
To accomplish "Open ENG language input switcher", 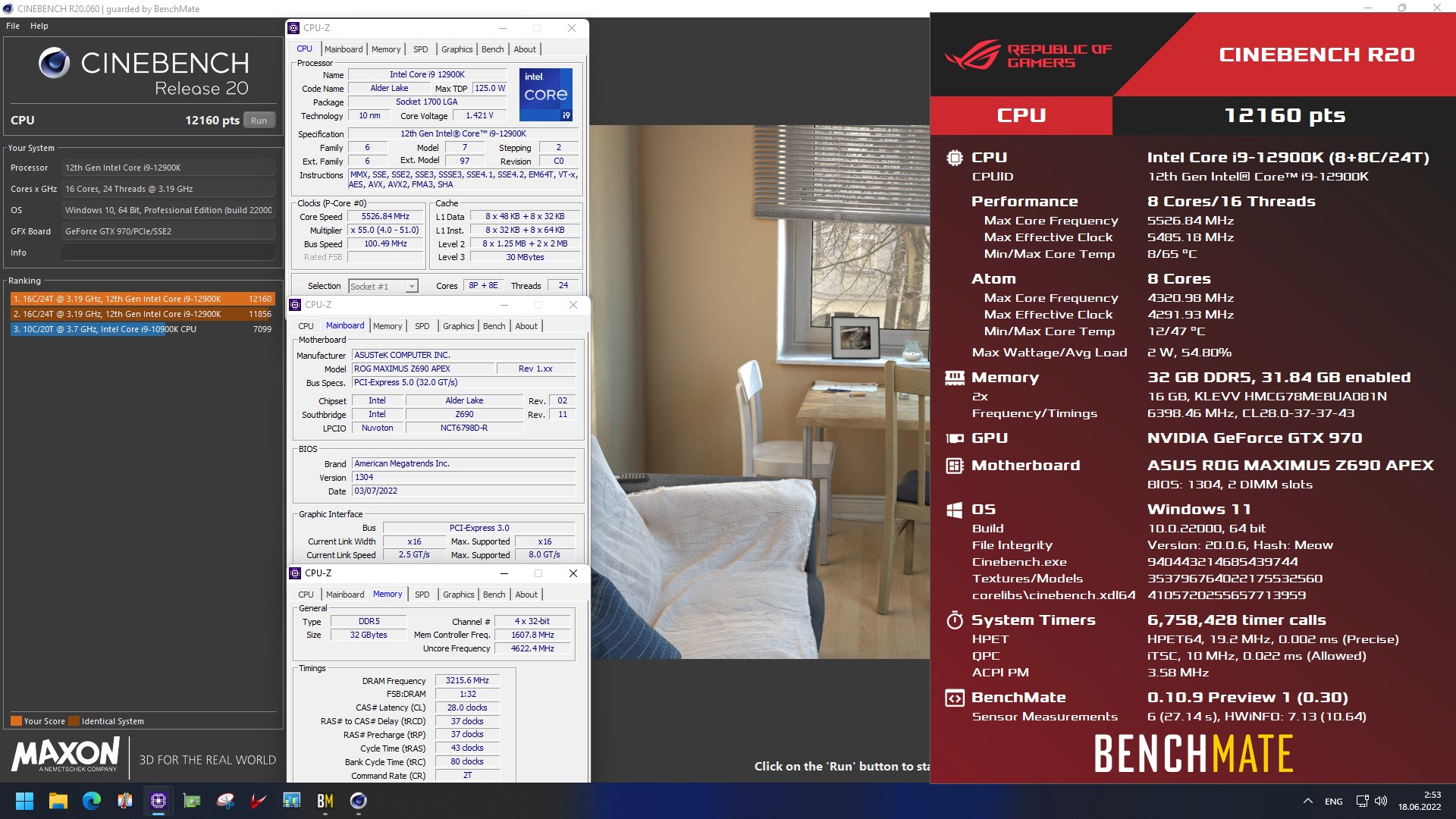I will 1333,802.
